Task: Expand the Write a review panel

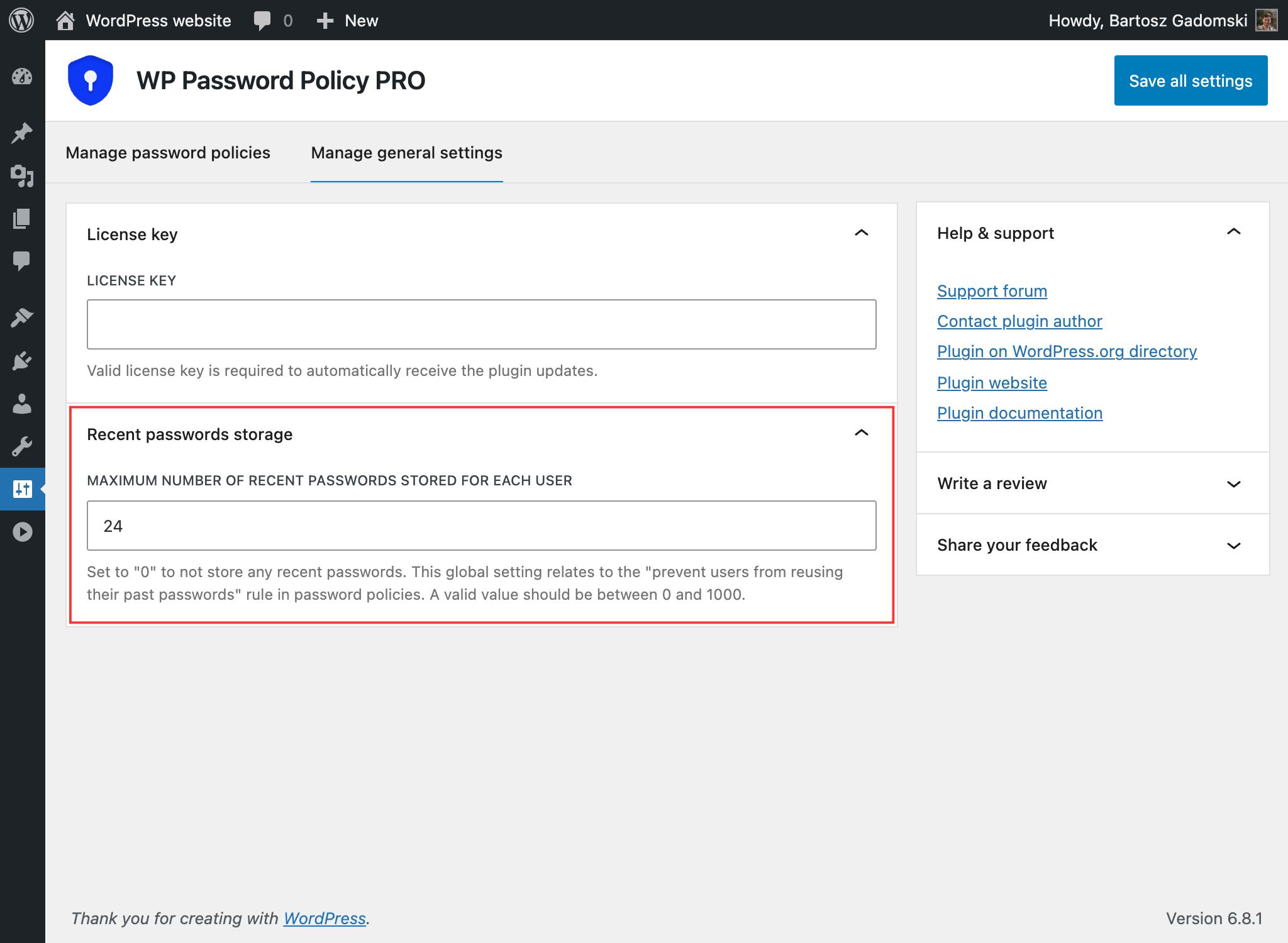Action: pyautogui.click(x=1234, y=483)
